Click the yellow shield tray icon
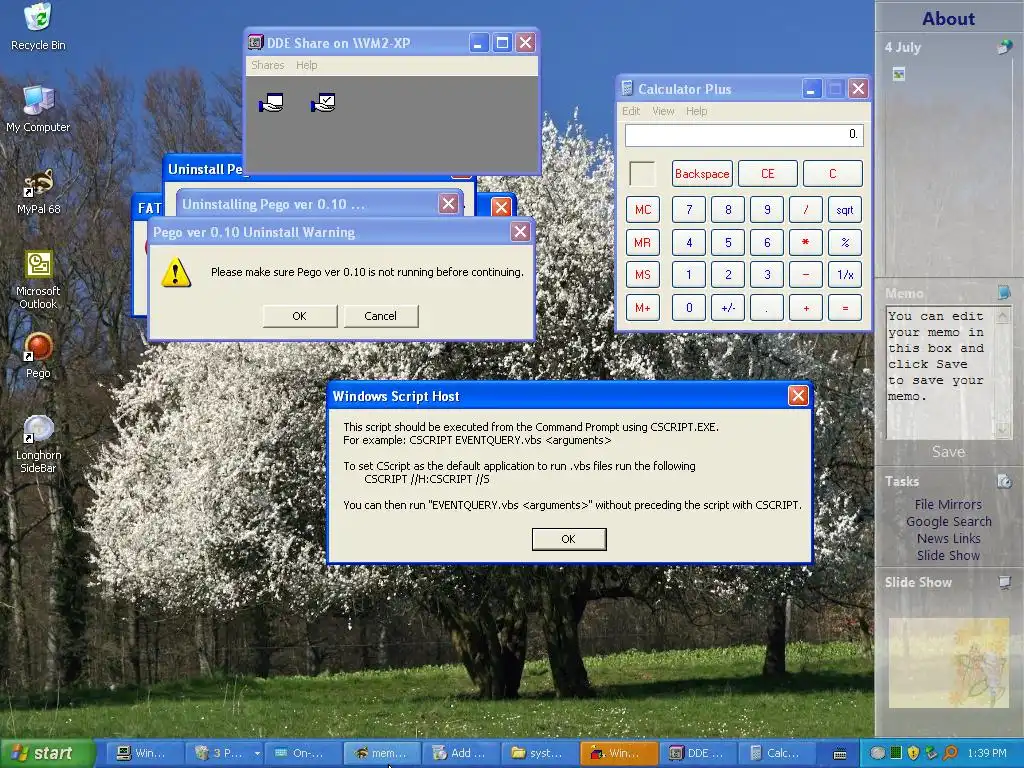 click(x=914, y=753)
